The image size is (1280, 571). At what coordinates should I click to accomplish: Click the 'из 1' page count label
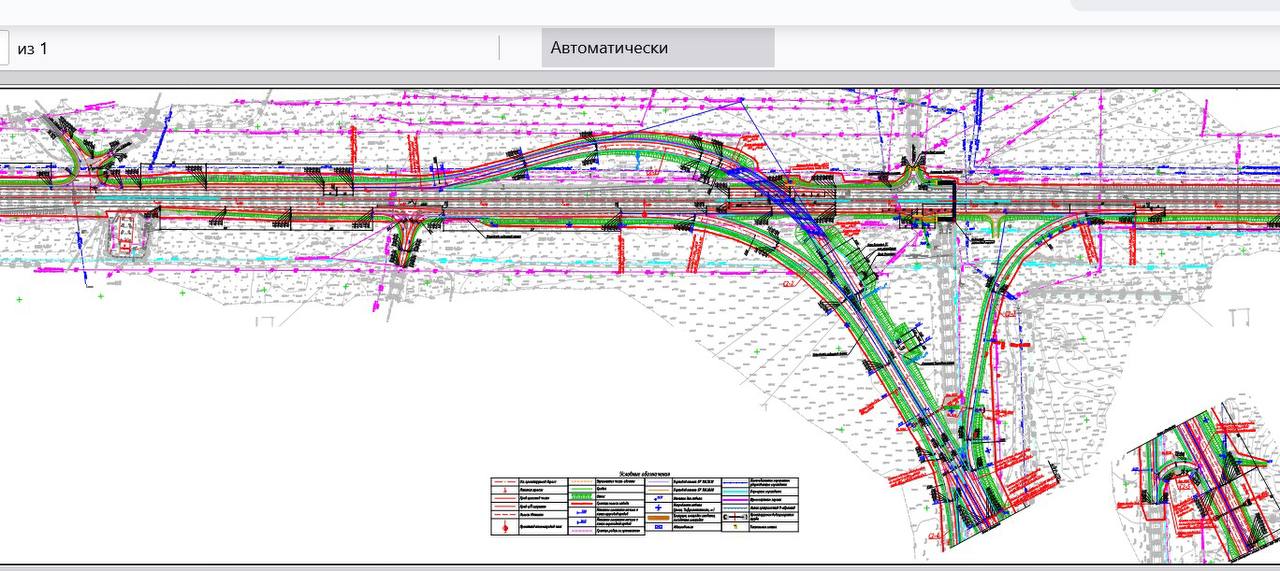(32, 48)
